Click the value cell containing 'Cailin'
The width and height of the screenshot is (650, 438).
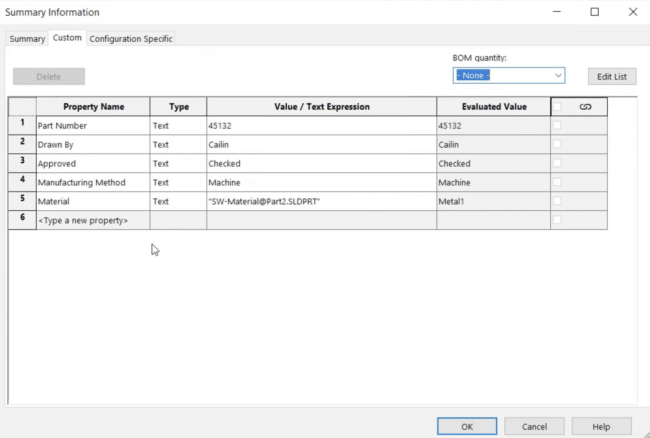click(x=322, y=145)
